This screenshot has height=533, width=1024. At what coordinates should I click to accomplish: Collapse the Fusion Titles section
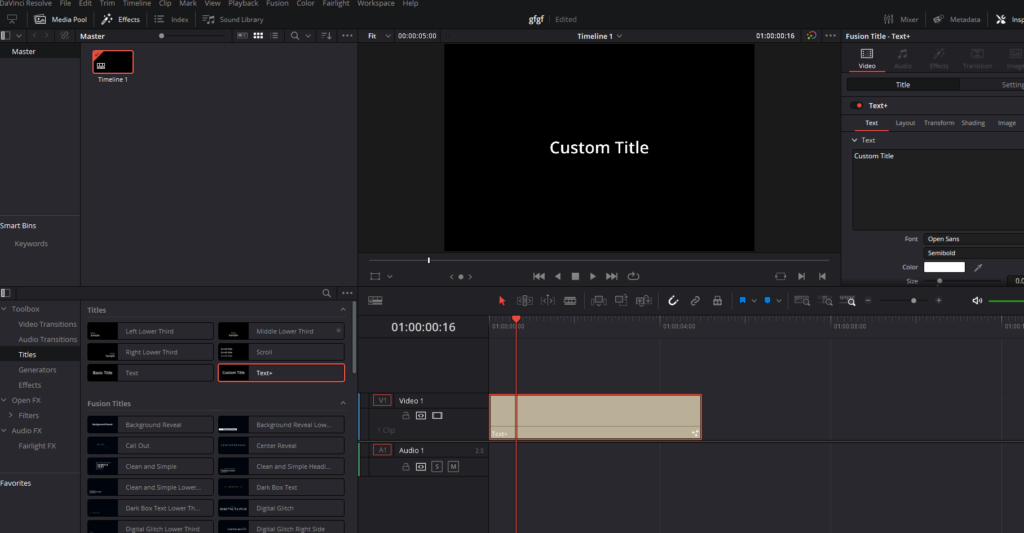(343, 403)
